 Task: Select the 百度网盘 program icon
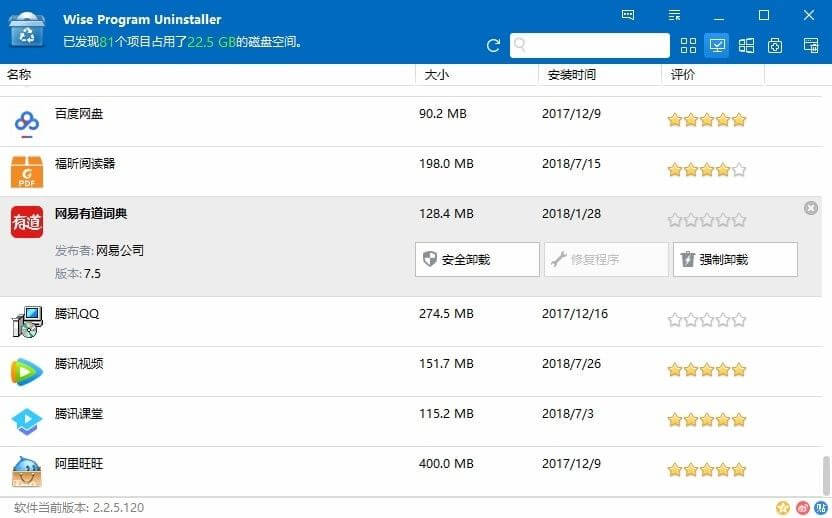pos(27,122)
